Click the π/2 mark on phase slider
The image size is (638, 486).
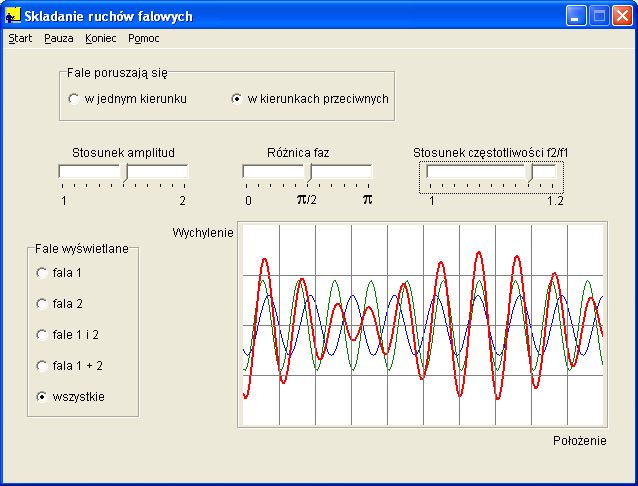(x=307, y=199)
